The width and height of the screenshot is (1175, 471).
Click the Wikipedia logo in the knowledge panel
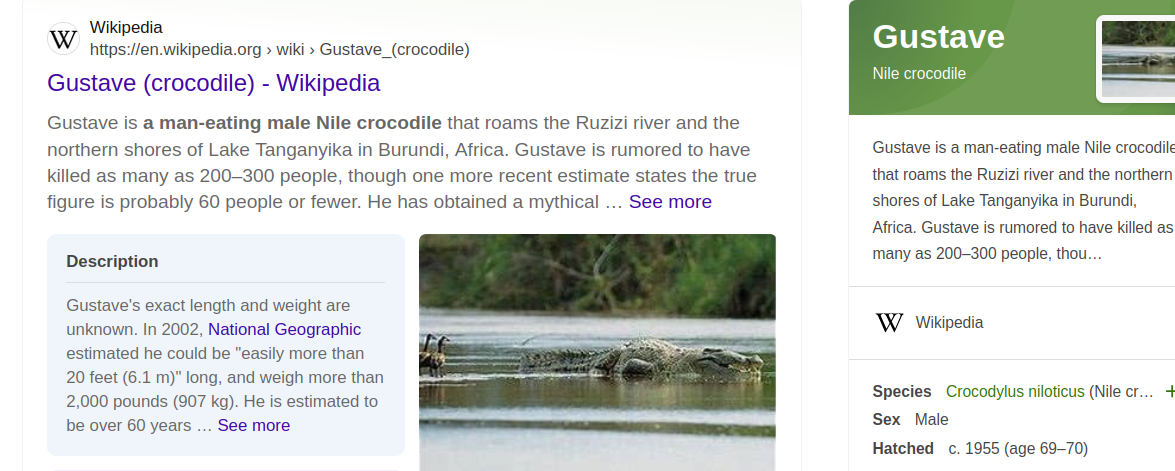point(889,323)
